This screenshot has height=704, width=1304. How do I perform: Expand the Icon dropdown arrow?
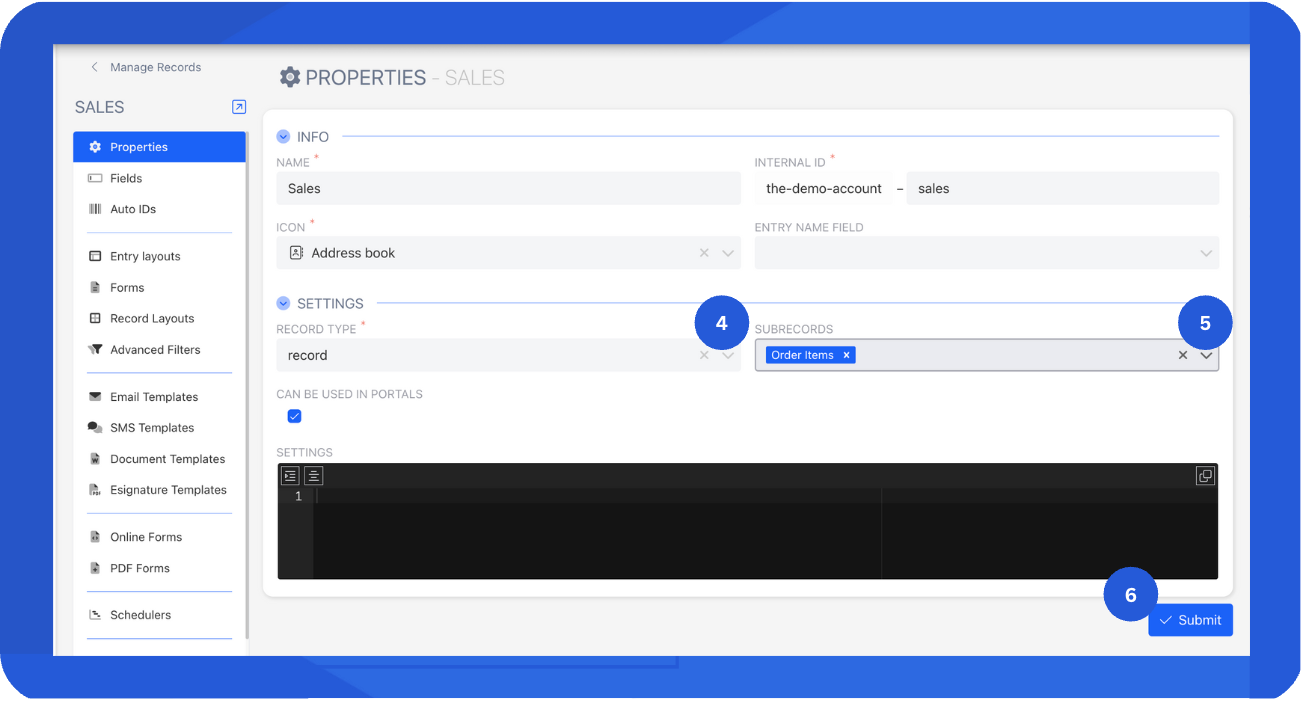tap(728, 253)
